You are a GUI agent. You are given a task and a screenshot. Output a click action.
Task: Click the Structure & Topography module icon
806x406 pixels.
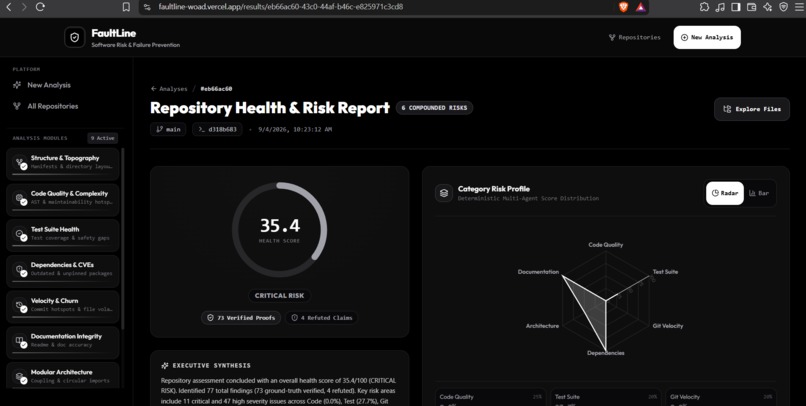pyautogui.click(x=20, y=162)
